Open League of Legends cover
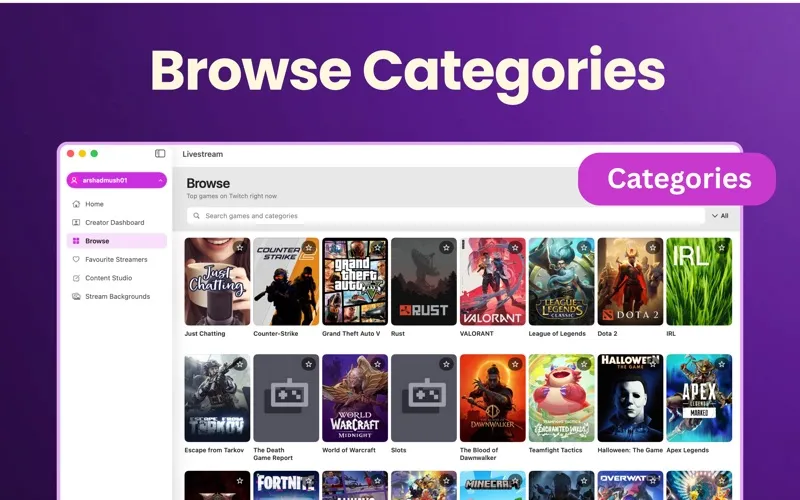The height and width of the screenshot is (500, 800). pyautogui.click(x=562, y=282)
